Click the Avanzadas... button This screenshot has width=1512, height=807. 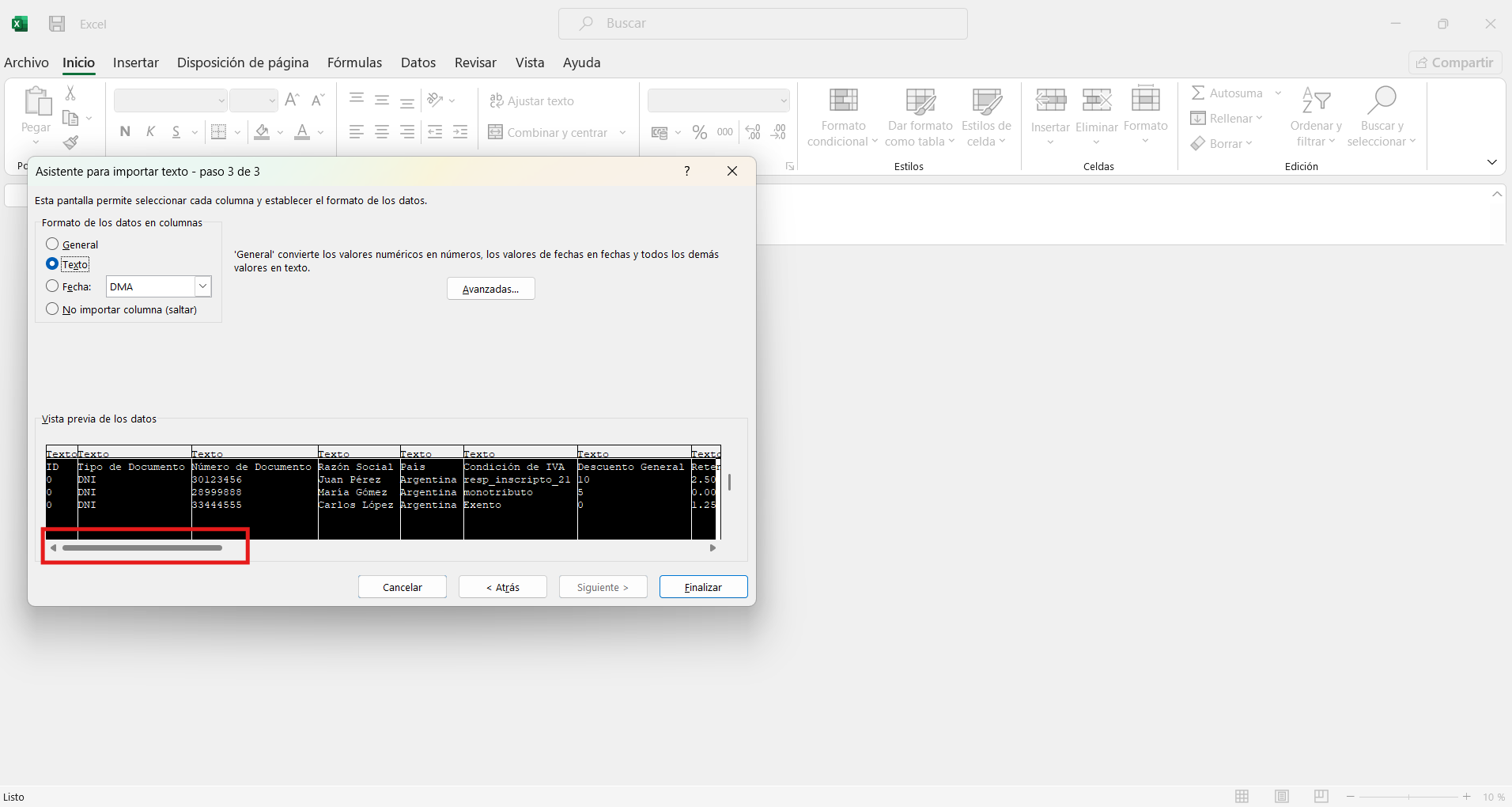coord(490,289)
